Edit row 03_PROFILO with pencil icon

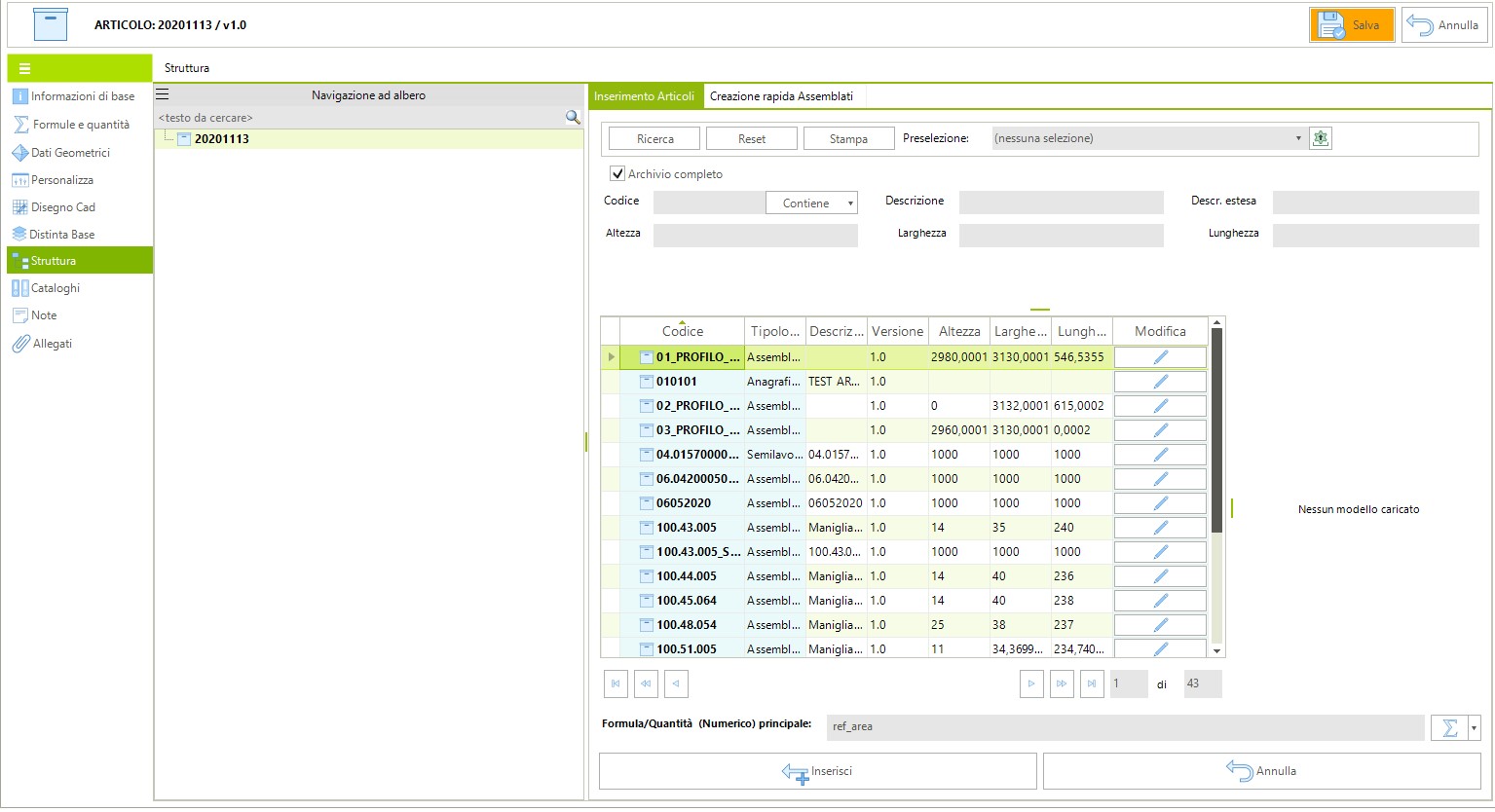coord(1160,430)
